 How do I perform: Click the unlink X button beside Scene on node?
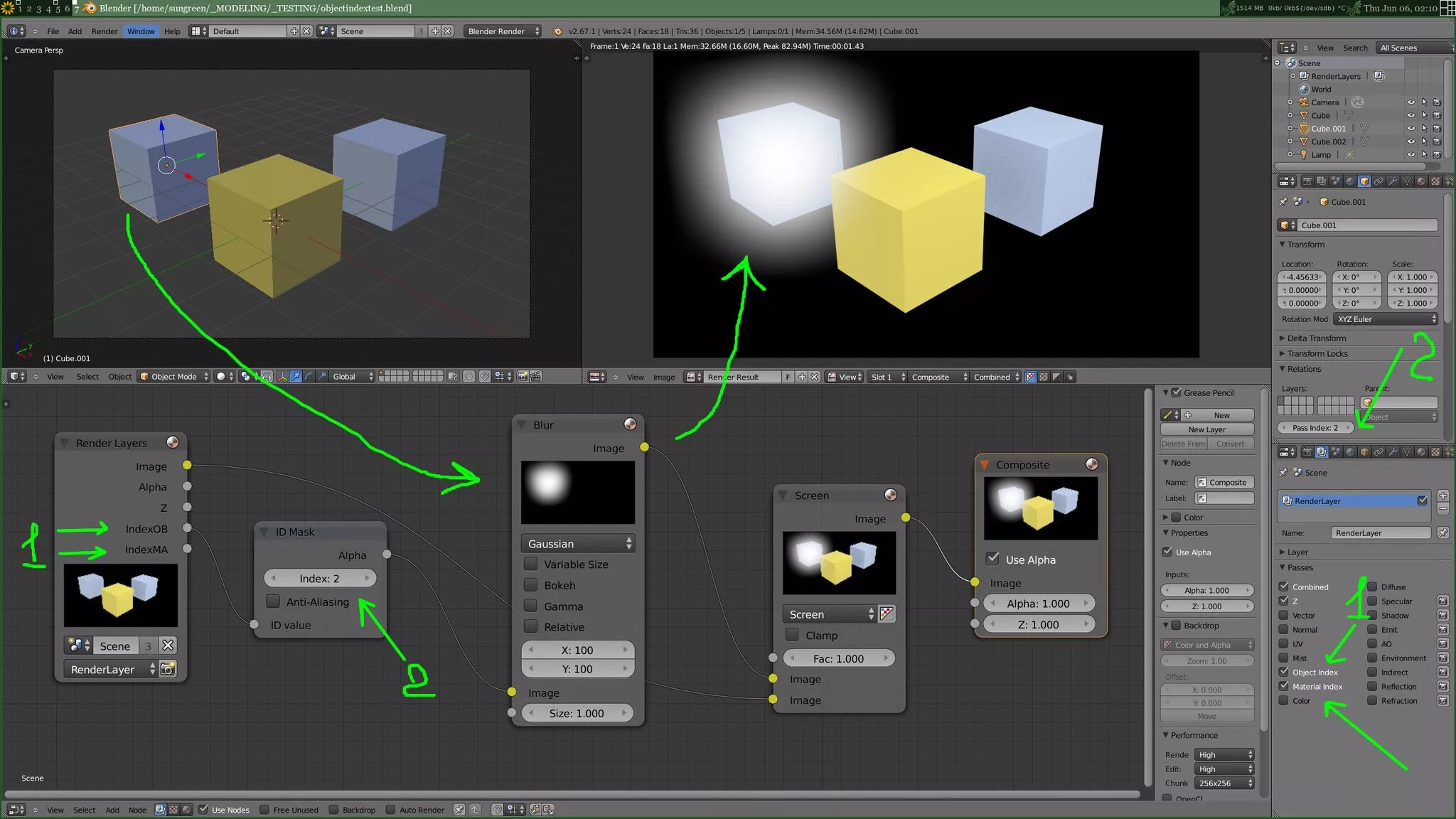point(168,646)
